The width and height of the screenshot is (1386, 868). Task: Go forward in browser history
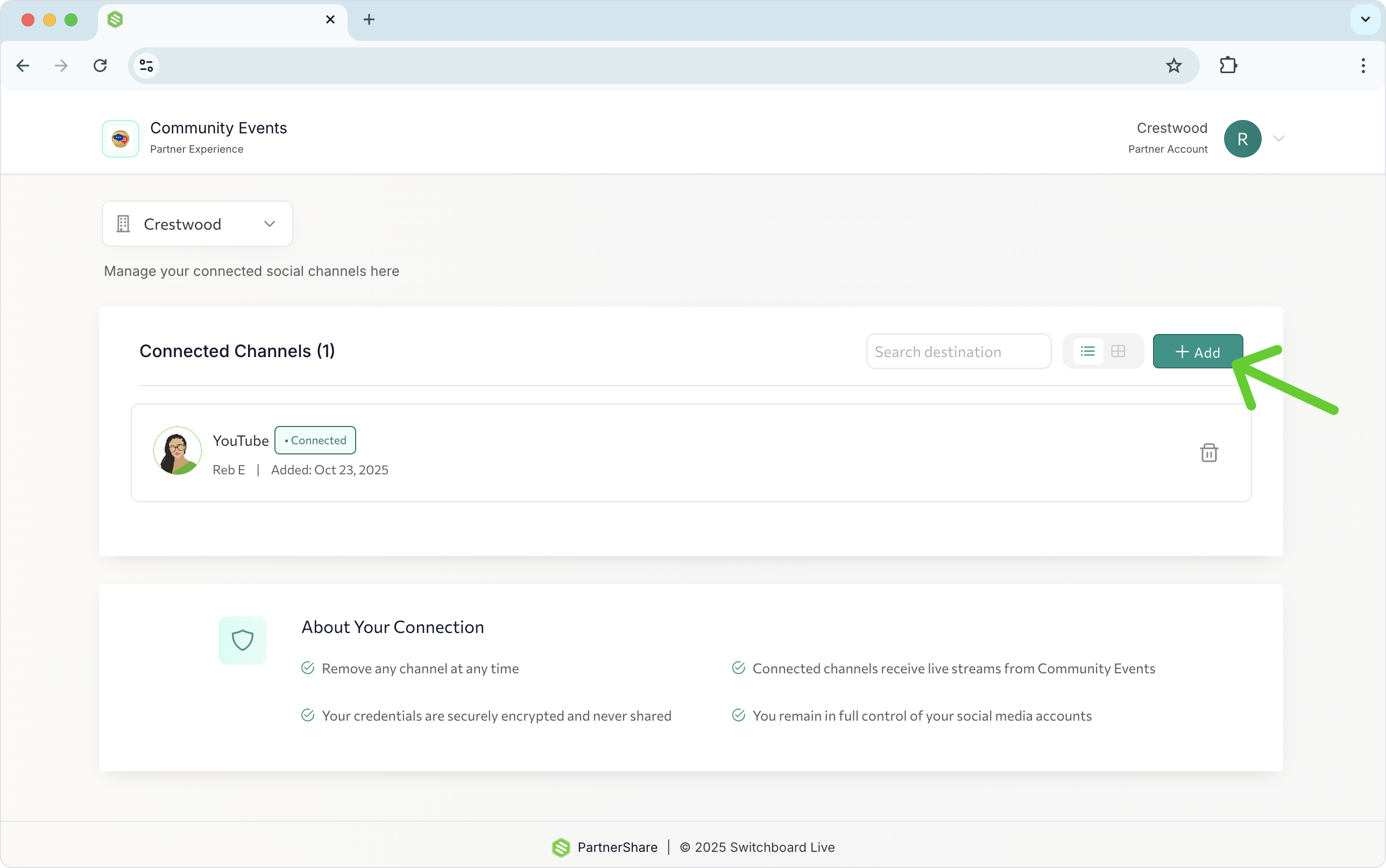[x=61, y=66]
